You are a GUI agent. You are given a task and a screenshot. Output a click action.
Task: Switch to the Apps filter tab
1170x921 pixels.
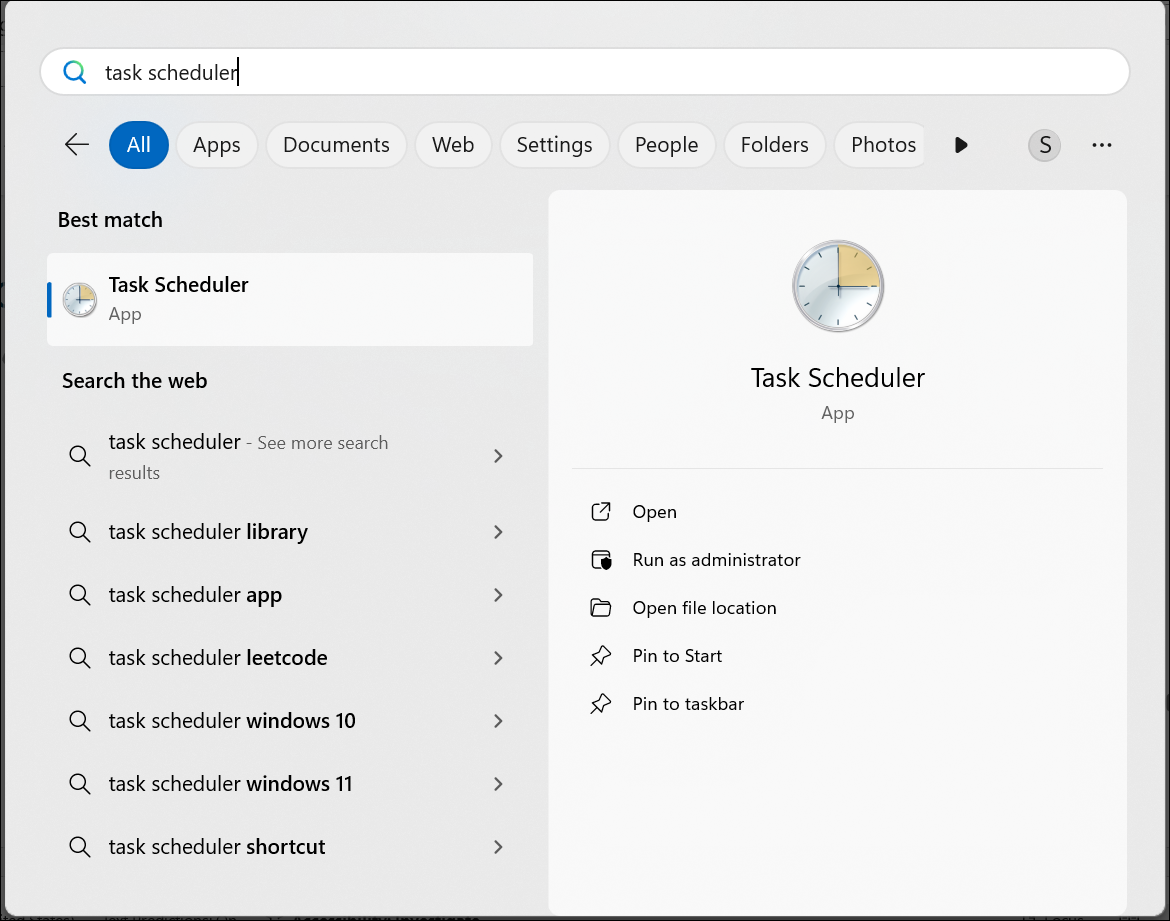pyautogui.click(x=217, y=145)
